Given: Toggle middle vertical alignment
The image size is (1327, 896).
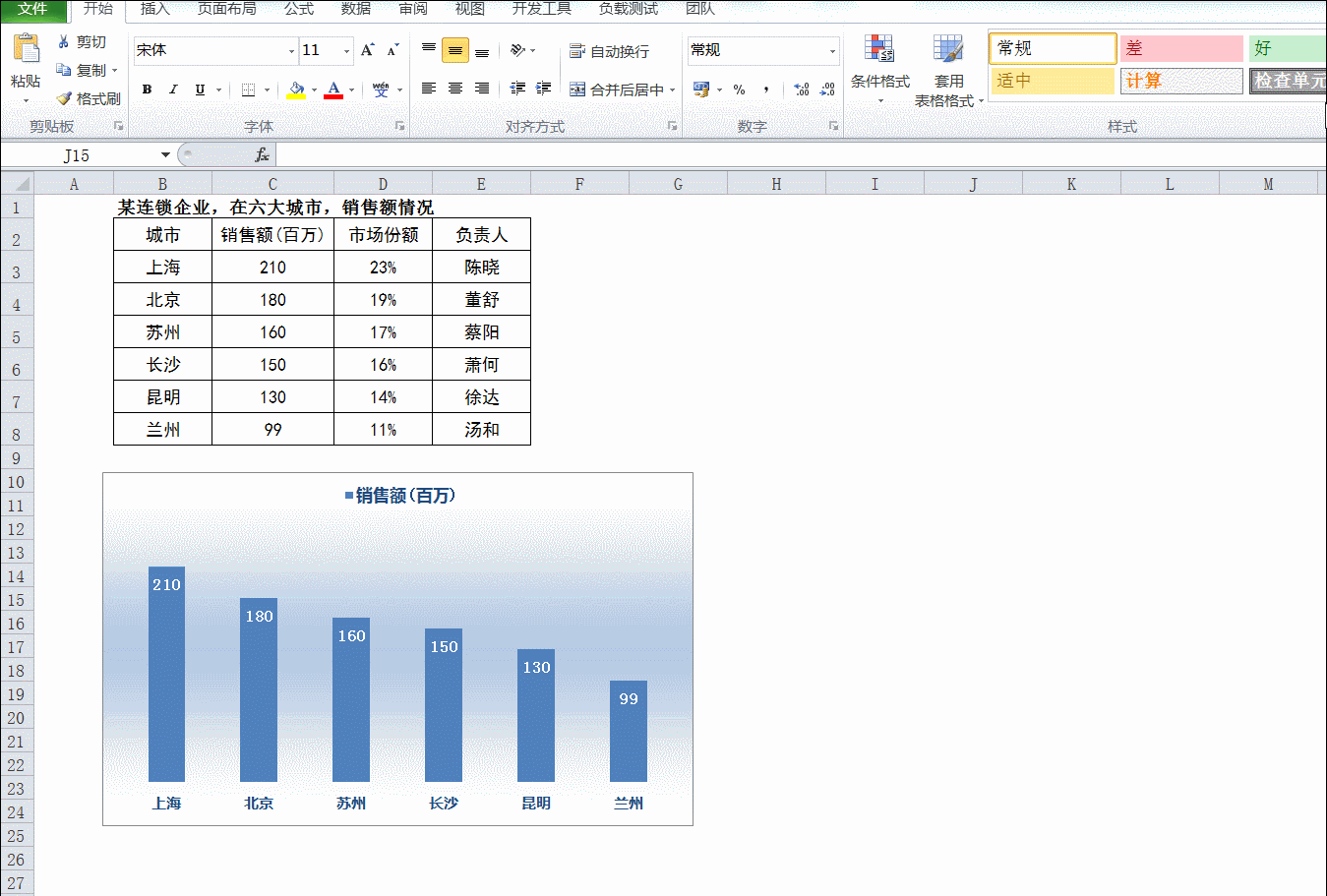Looking at the screenshot, I should coord(455,50).
